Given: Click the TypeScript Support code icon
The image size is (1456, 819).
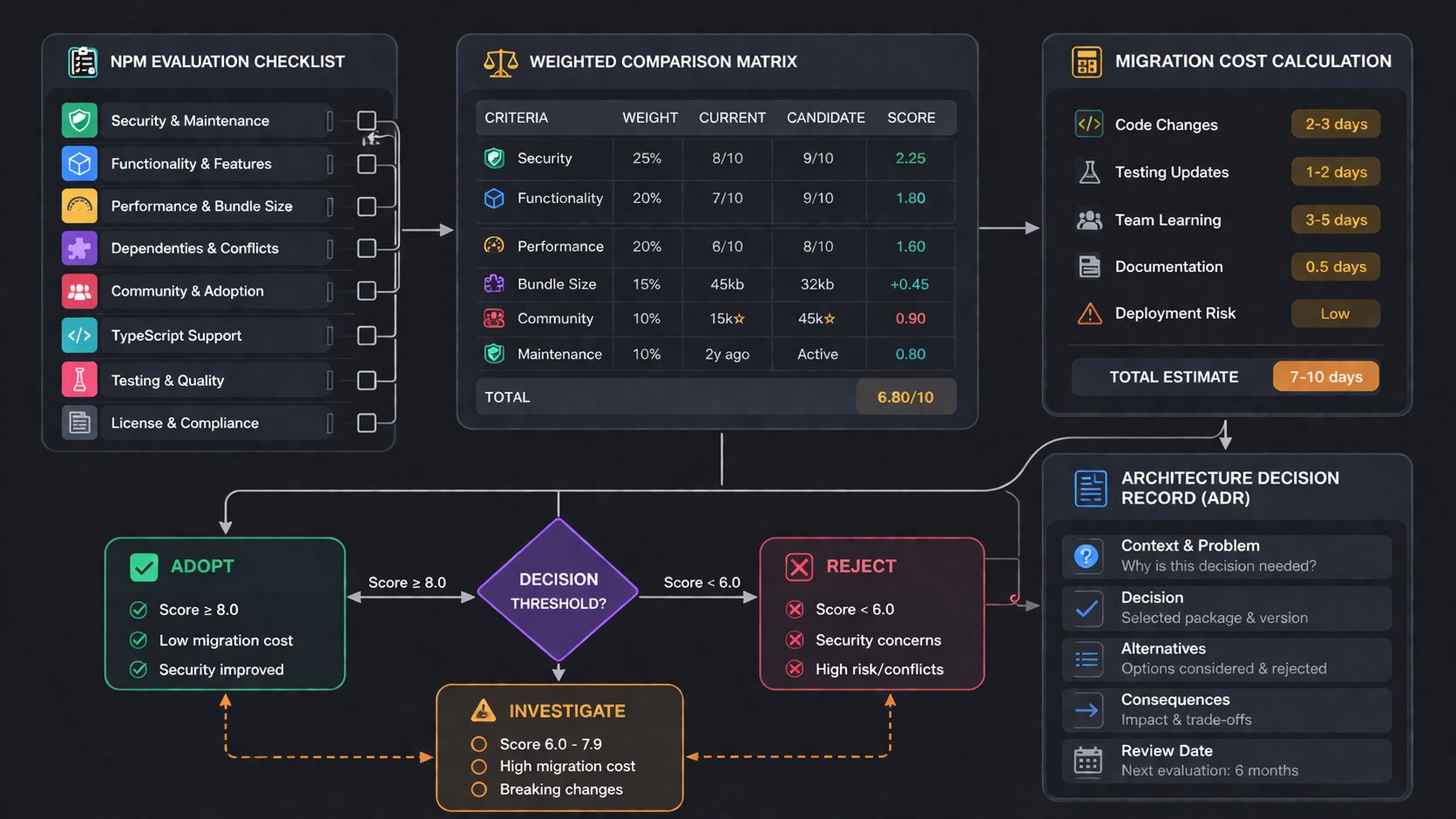Looking at the screenshot, I should (x=79, y=335).
